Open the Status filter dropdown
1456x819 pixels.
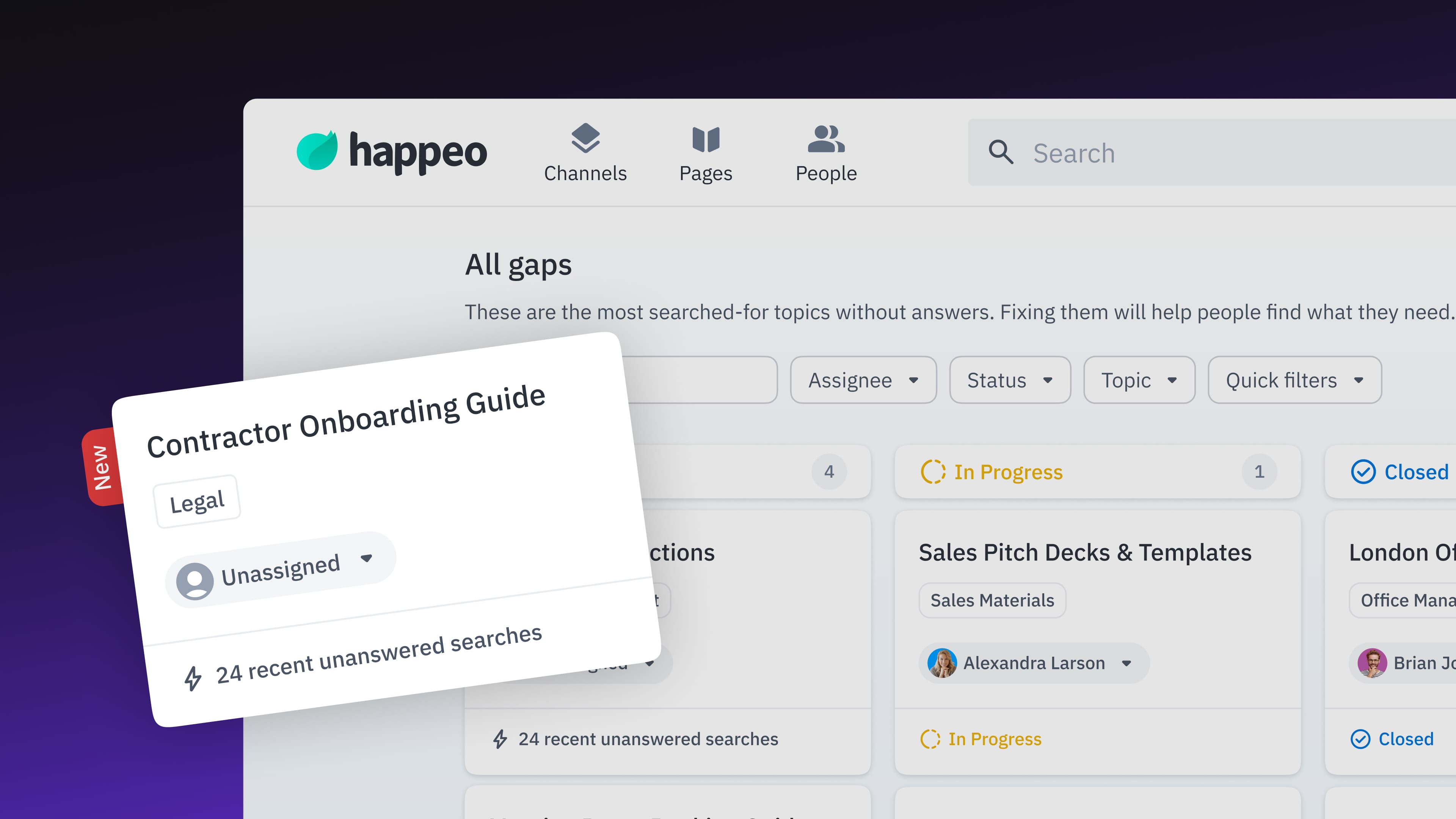tap(1009, 380)
